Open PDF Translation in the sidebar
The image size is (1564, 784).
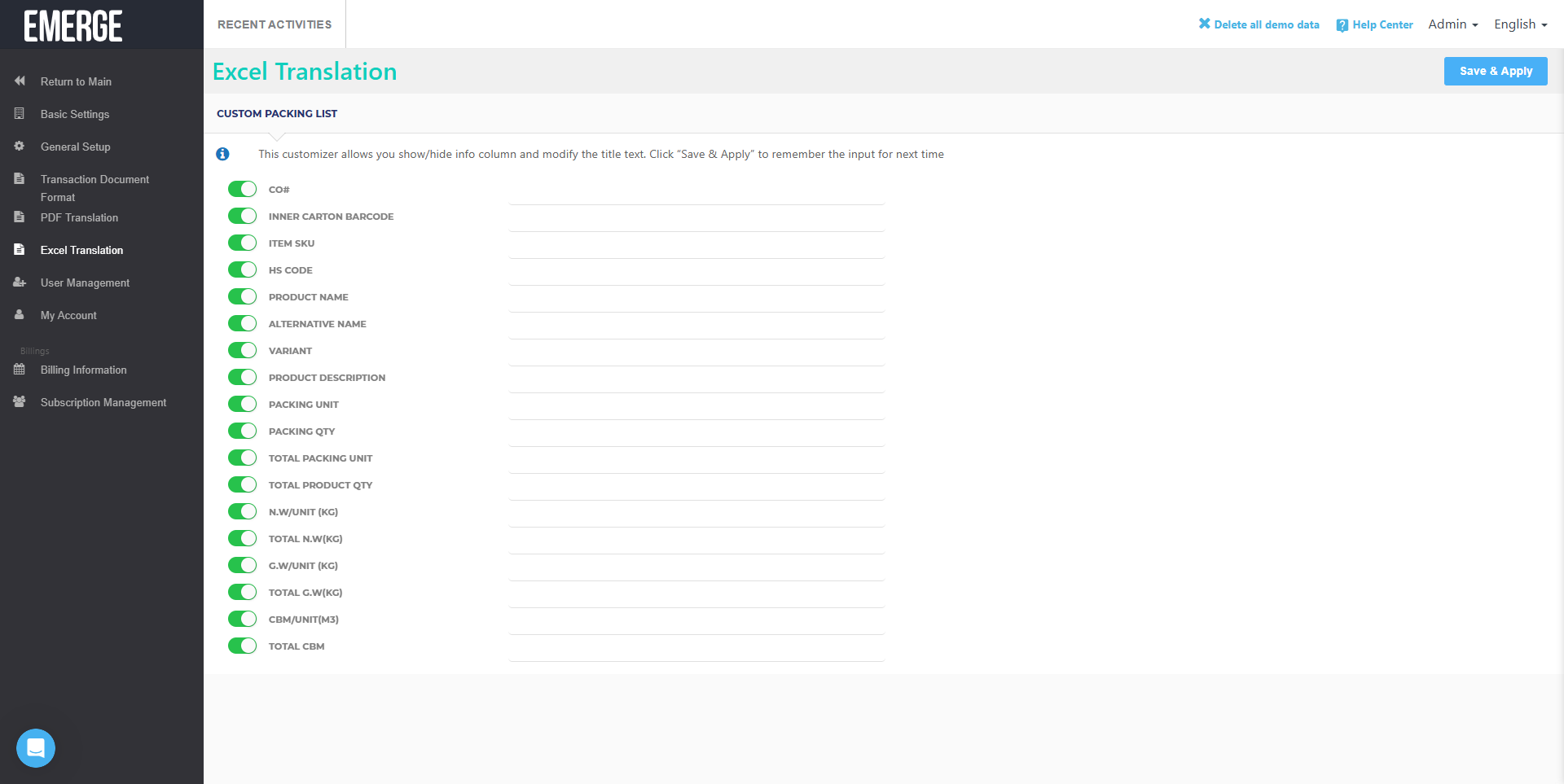(x=79, y=217)
